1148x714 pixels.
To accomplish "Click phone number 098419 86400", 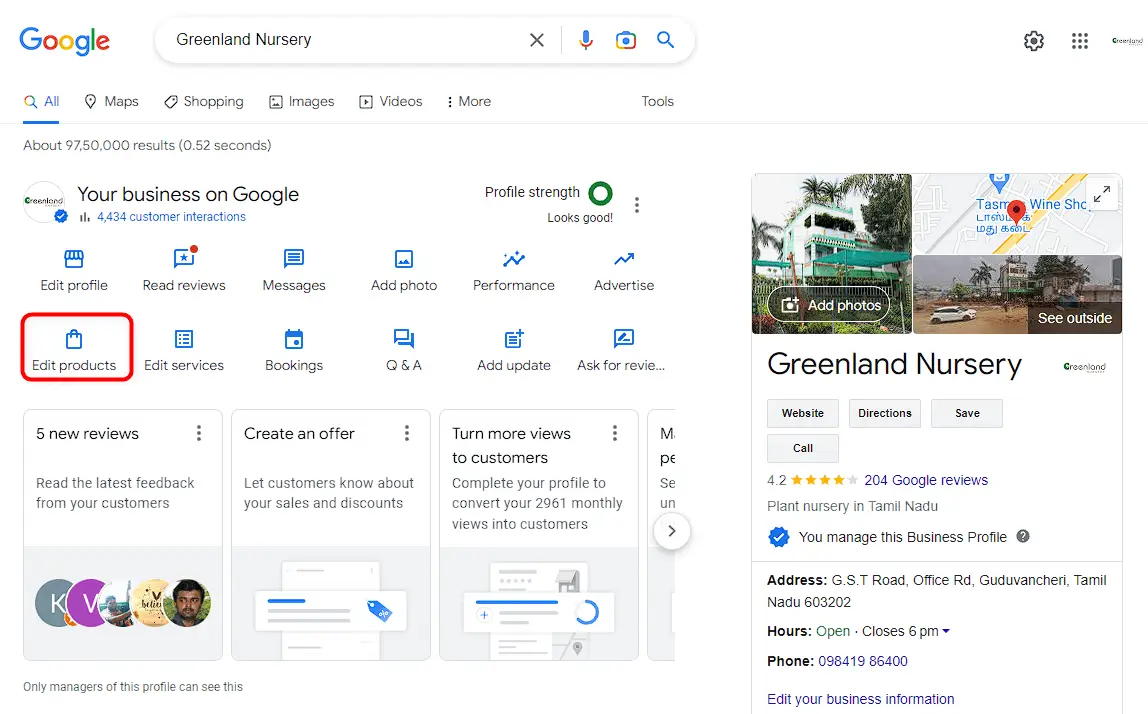I will point(862,661).
